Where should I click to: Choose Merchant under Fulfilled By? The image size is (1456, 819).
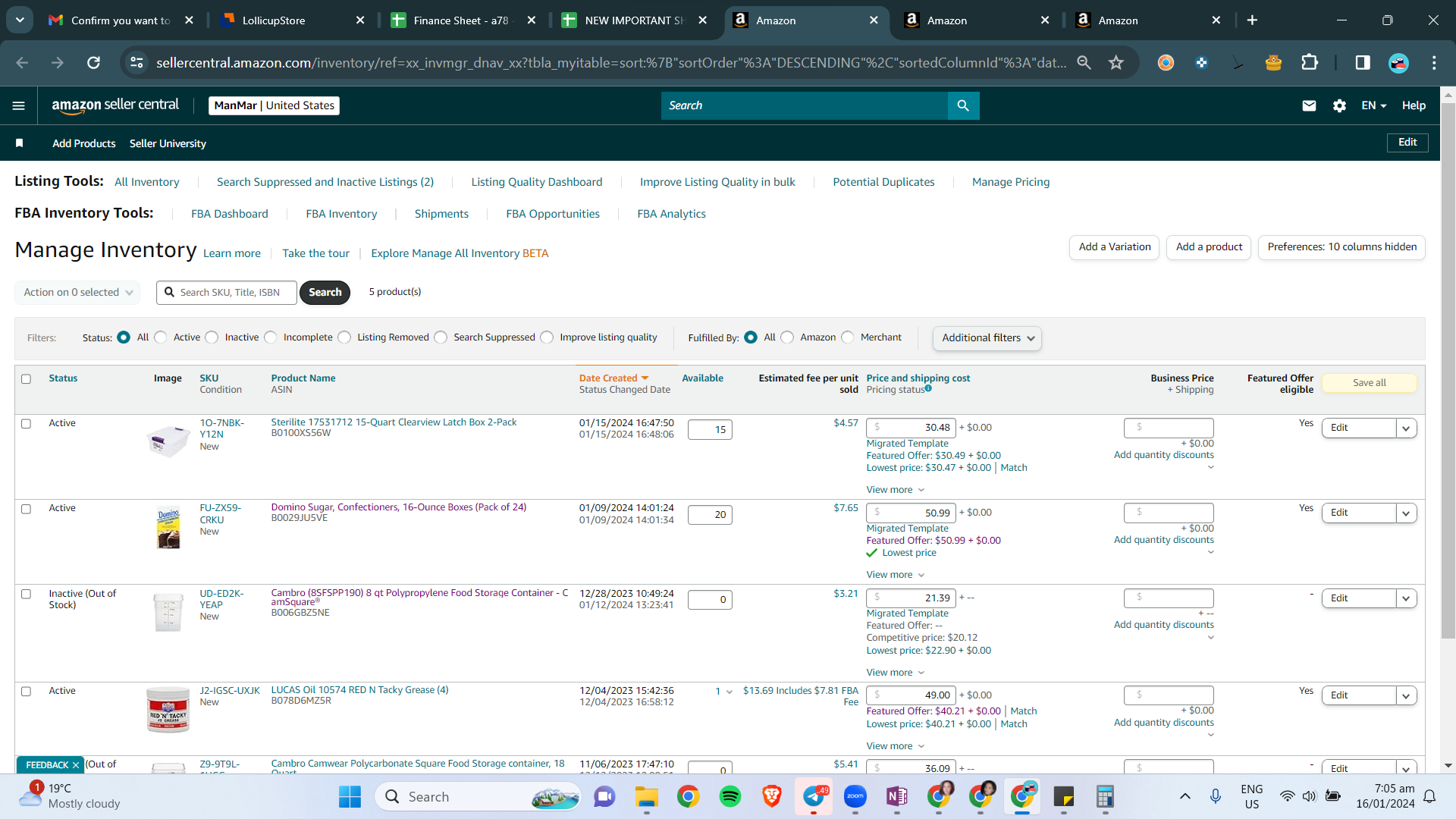click(x=848, y=337)
